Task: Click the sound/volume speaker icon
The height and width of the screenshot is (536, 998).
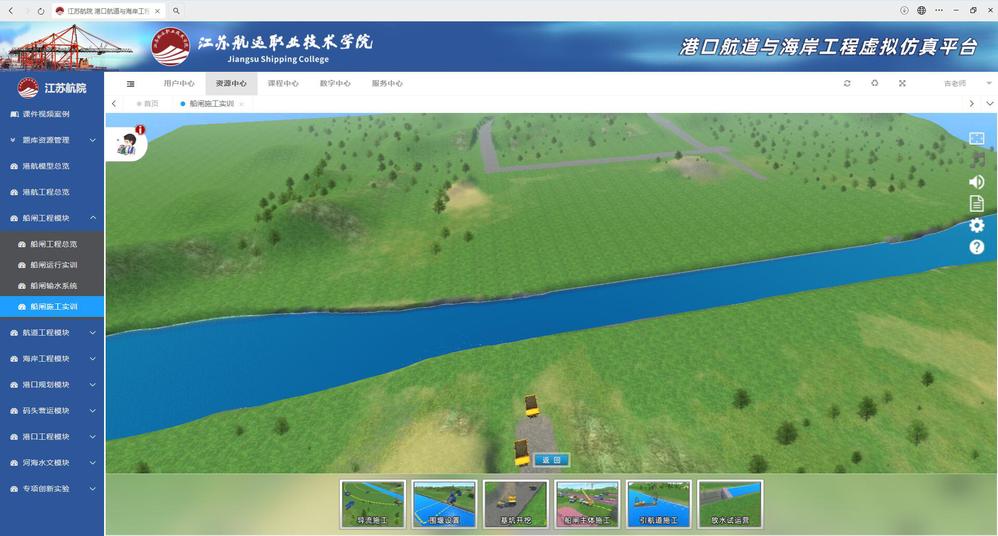Action: (977, 182)
